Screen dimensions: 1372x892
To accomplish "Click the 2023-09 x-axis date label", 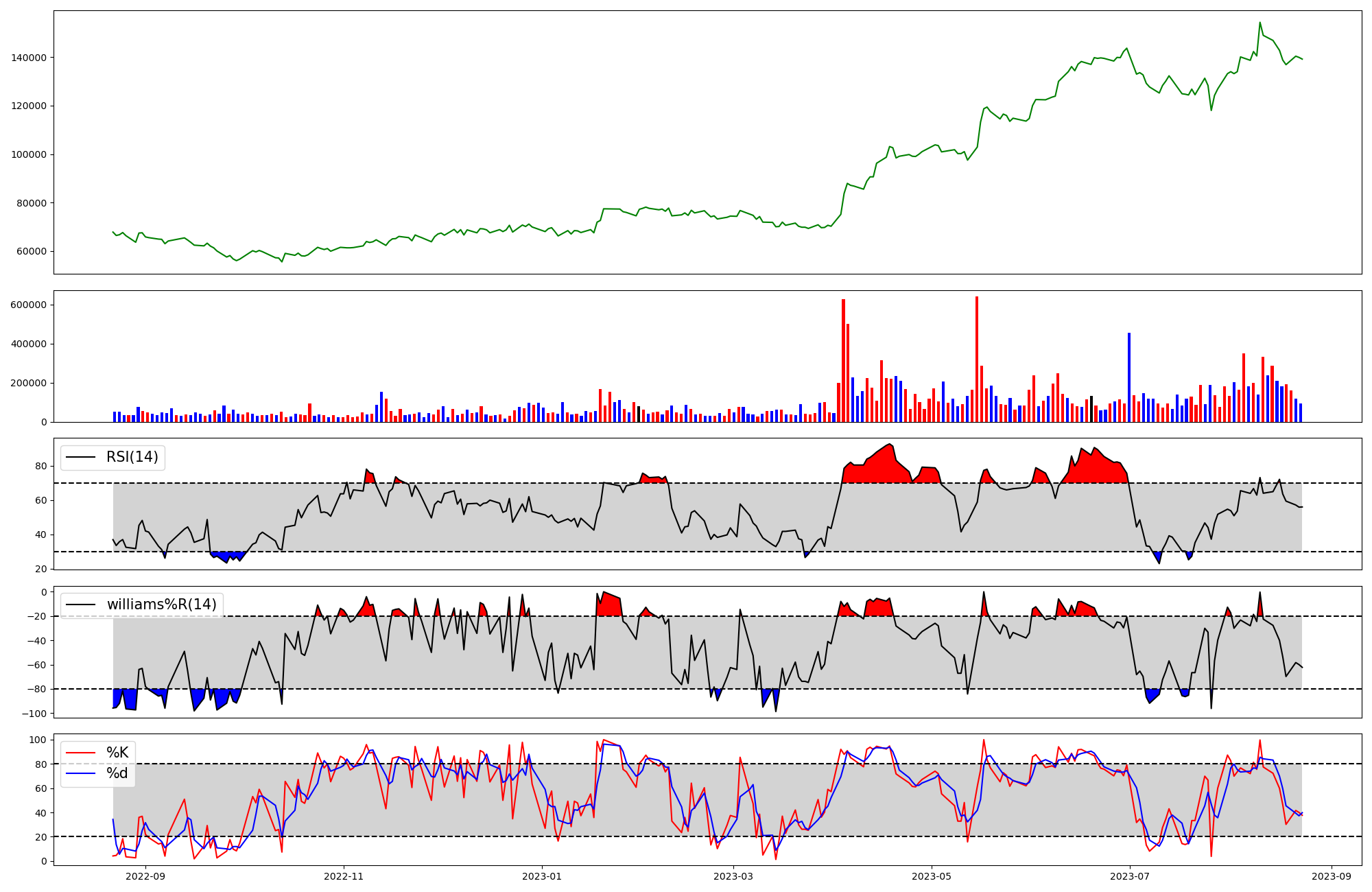I will 1332,876.
